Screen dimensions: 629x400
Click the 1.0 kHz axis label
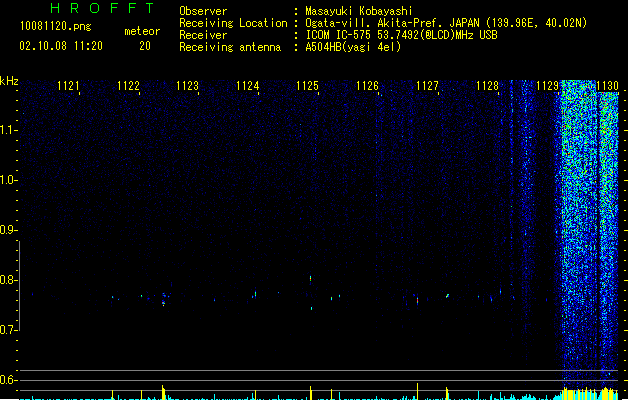click(8, 180)
